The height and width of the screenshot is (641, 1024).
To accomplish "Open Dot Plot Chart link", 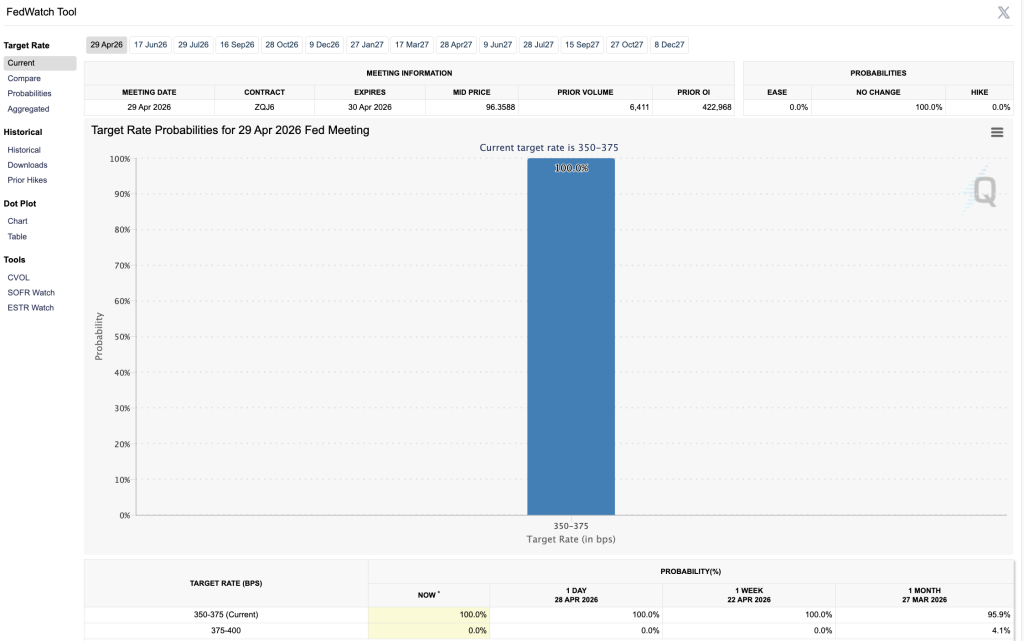I will point(17,221).
